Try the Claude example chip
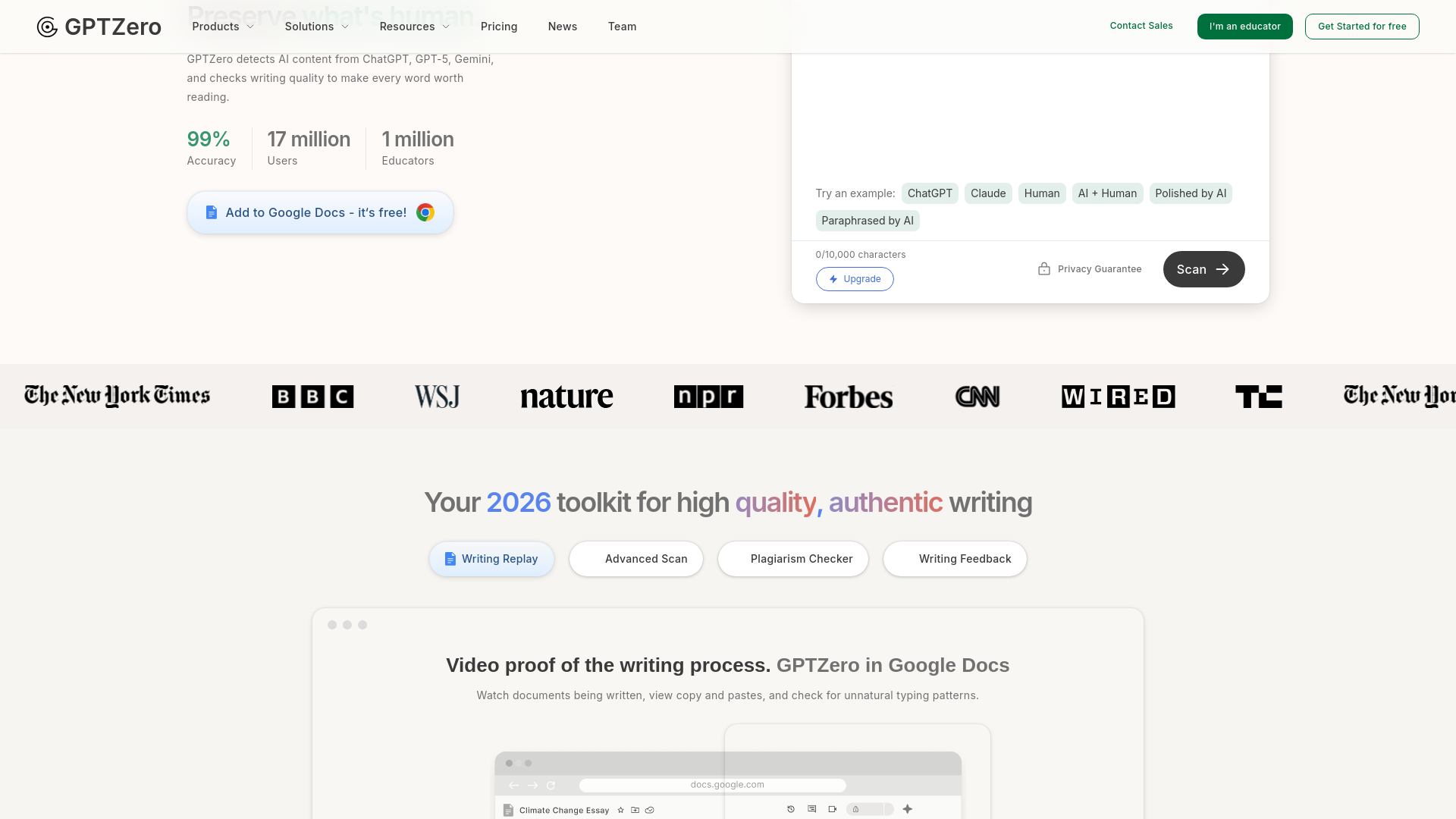 pyautogui.click(x=988, y=193)
